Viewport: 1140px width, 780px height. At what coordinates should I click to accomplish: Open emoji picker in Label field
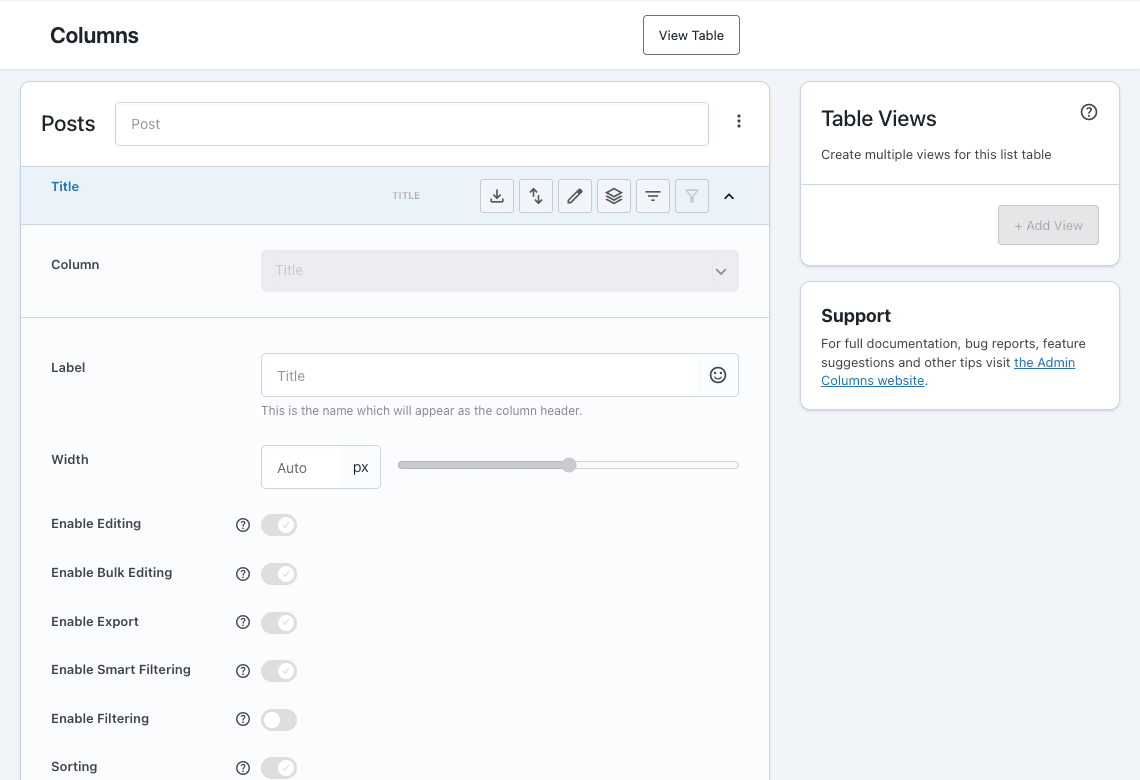[x=718, y=375]
